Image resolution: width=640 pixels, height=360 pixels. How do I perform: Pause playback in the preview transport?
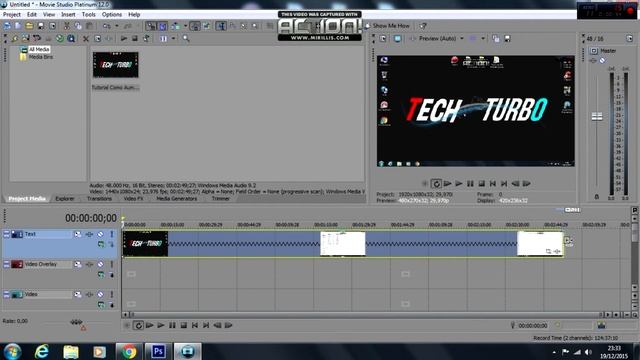pyautogui.click(x=470, y=184)
